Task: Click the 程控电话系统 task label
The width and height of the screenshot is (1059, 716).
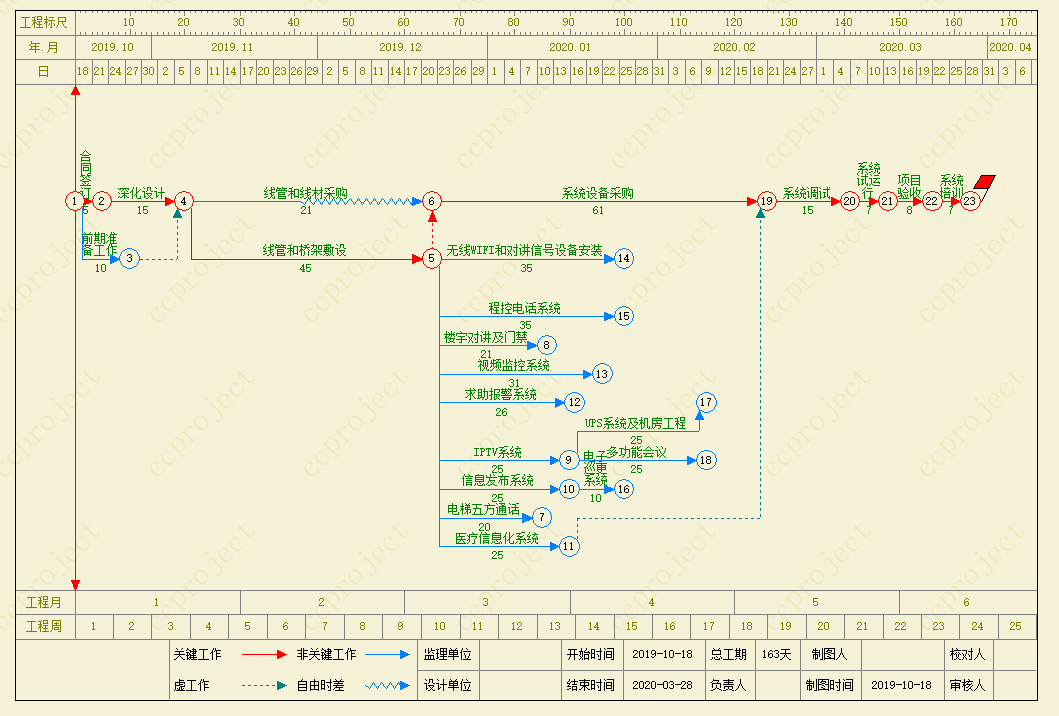Action: click(524, 308)
